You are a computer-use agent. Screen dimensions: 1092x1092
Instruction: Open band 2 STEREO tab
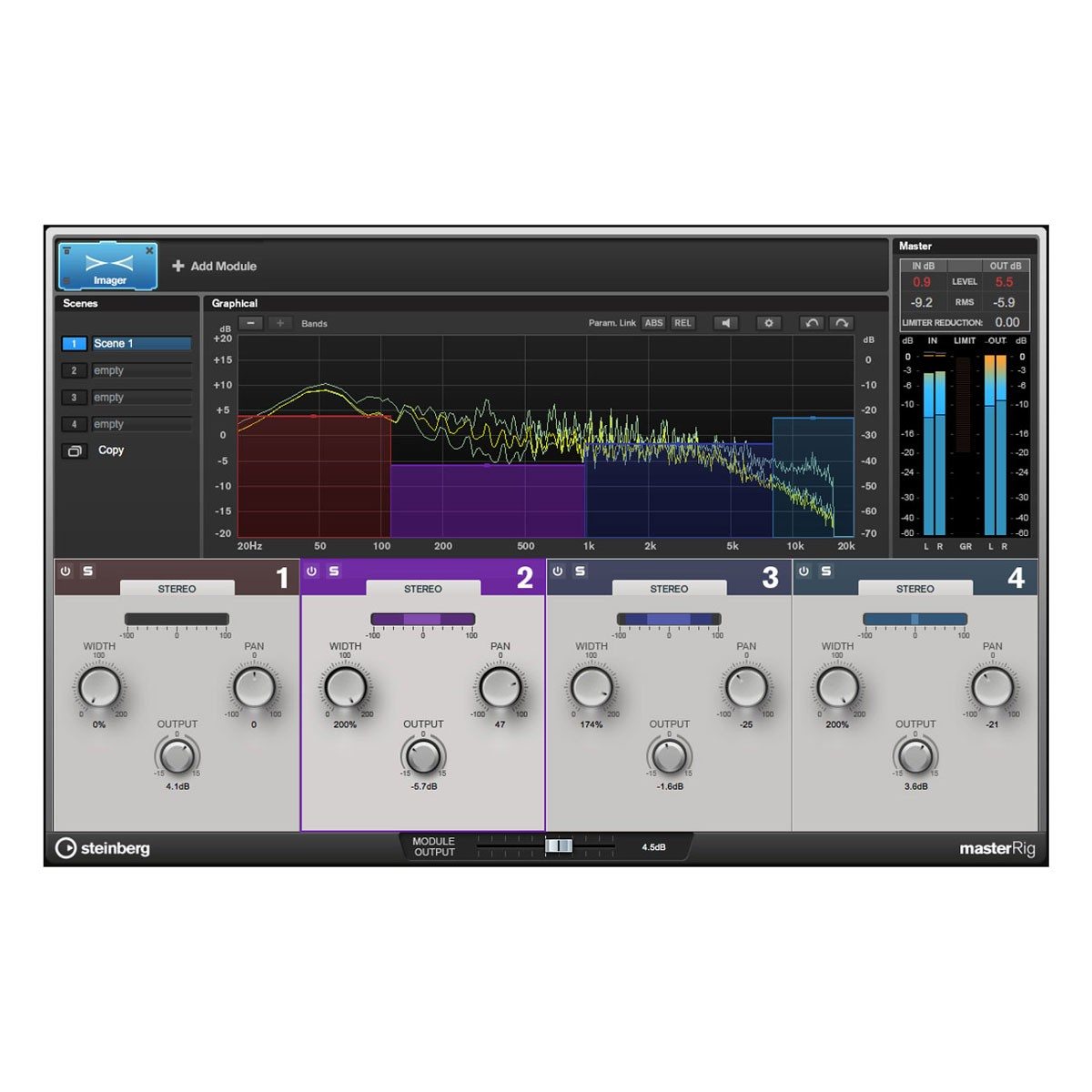[x=423, y=589]
